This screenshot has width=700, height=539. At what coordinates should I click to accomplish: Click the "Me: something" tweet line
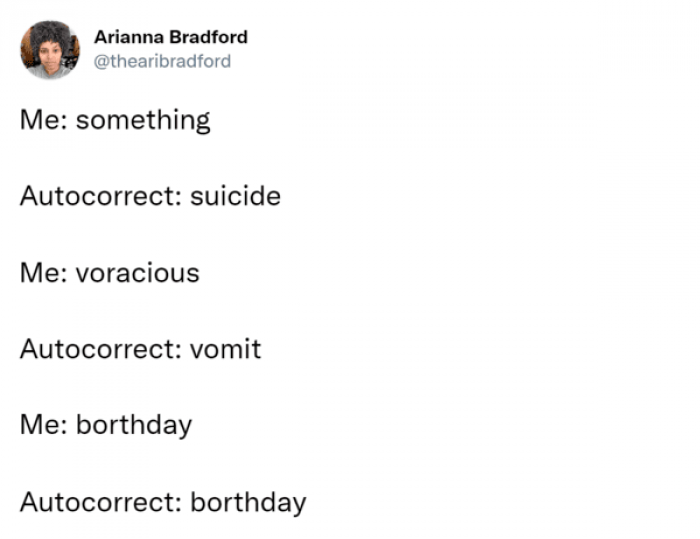115,121
